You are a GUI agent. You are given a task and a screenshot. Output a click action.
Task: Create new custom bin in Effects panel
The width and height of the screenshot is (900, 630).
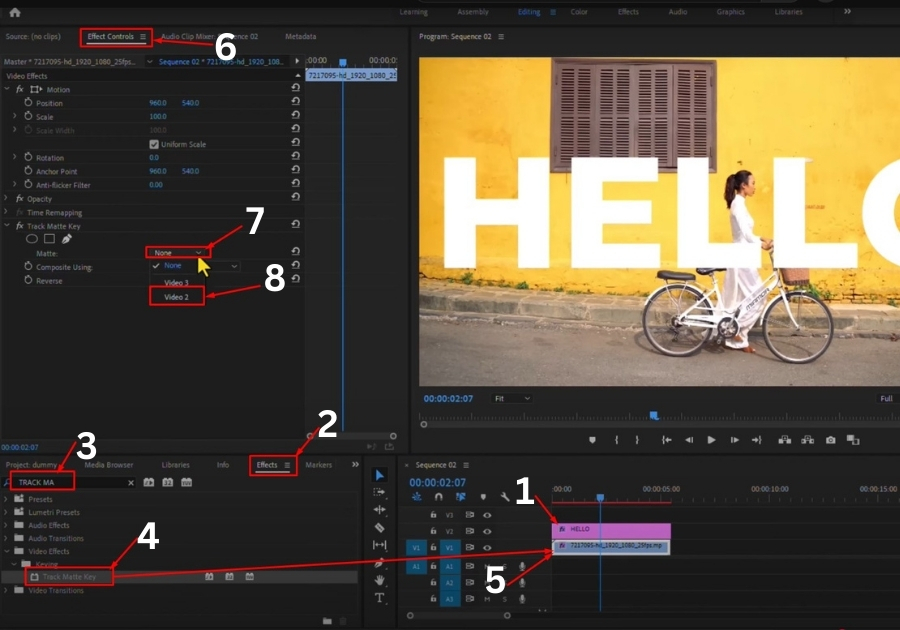(x=327, y=621)
